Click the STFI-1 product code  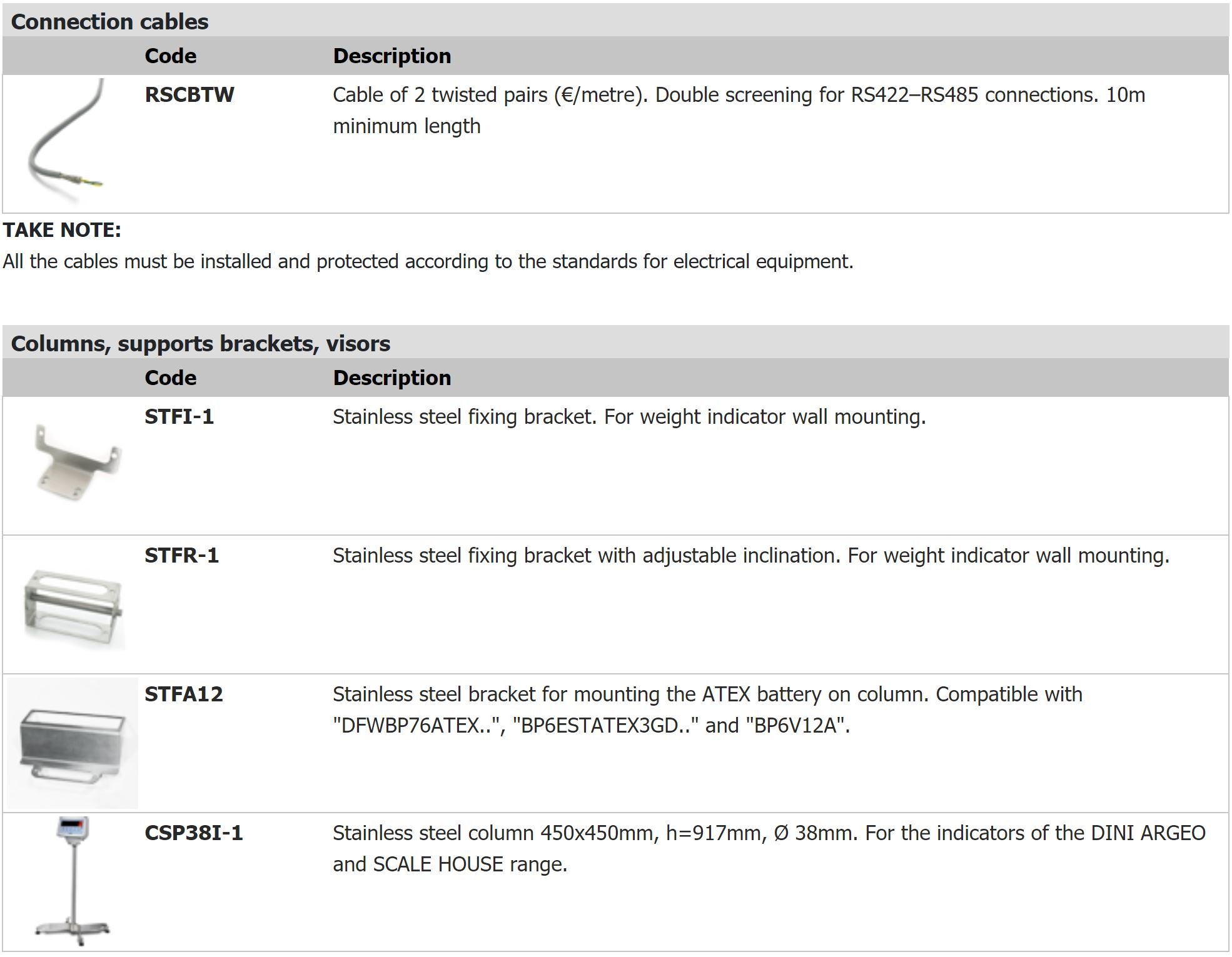179,417
